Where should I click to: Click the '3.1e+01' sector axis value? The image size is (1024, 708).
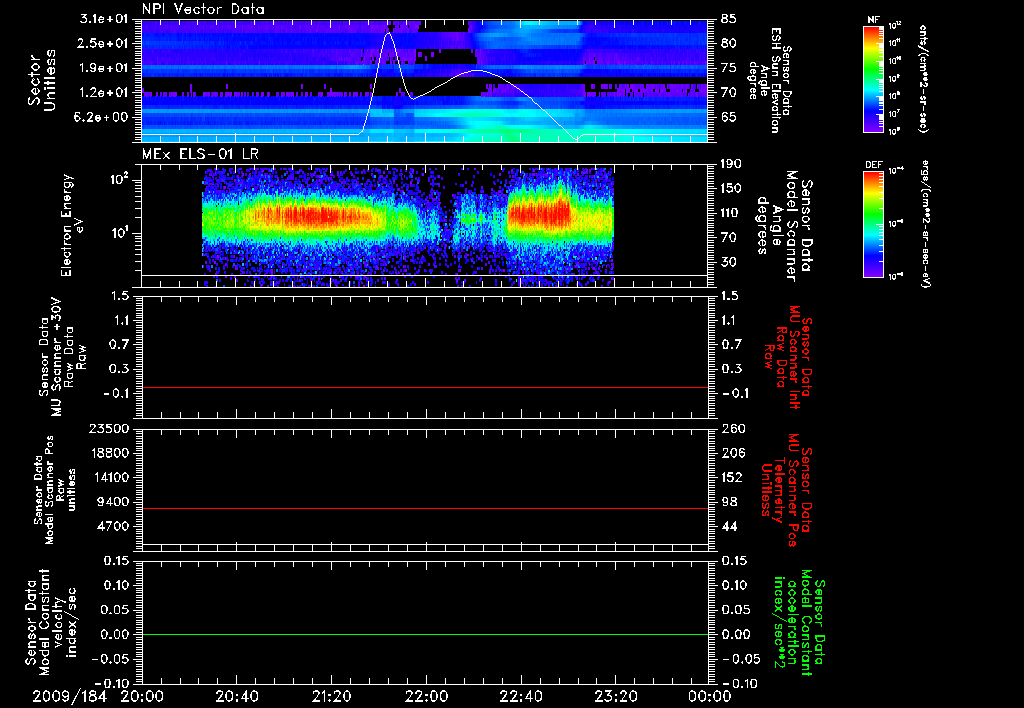tap(104, 19)
